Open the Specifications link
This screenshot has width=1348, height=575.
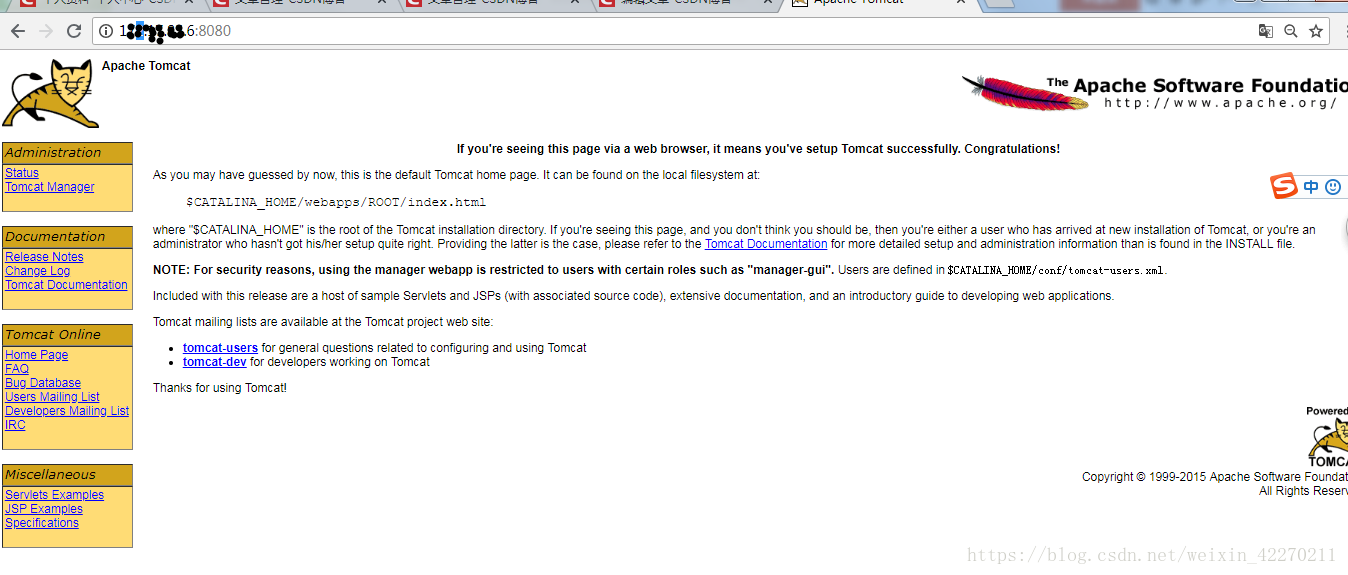(42, 523)
